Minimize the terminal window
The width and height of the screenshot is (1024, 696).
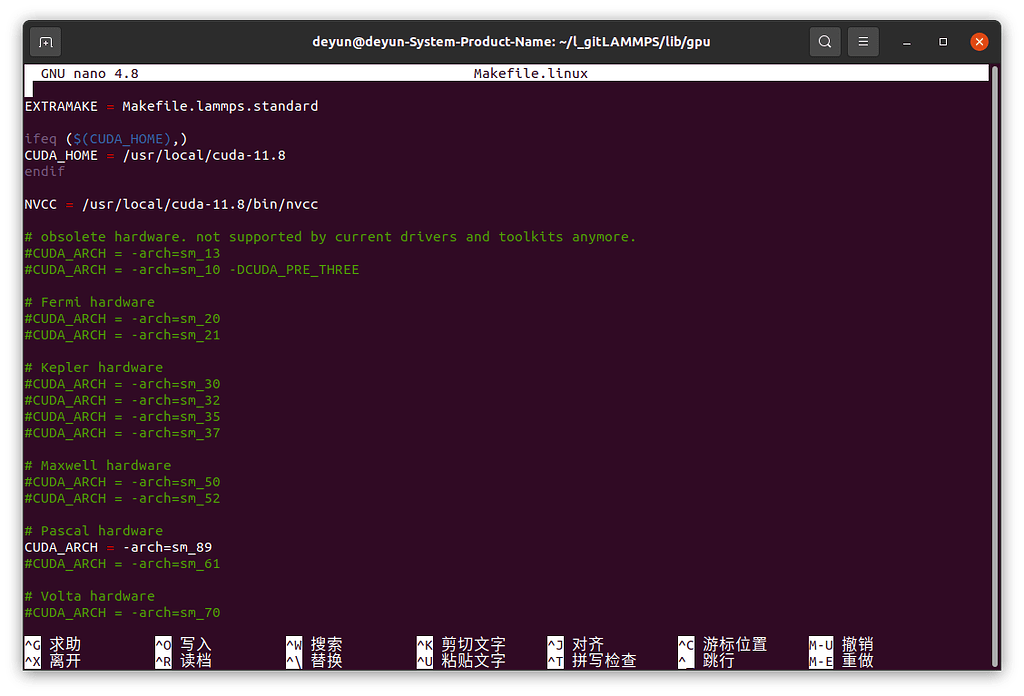tap(907, 42)
